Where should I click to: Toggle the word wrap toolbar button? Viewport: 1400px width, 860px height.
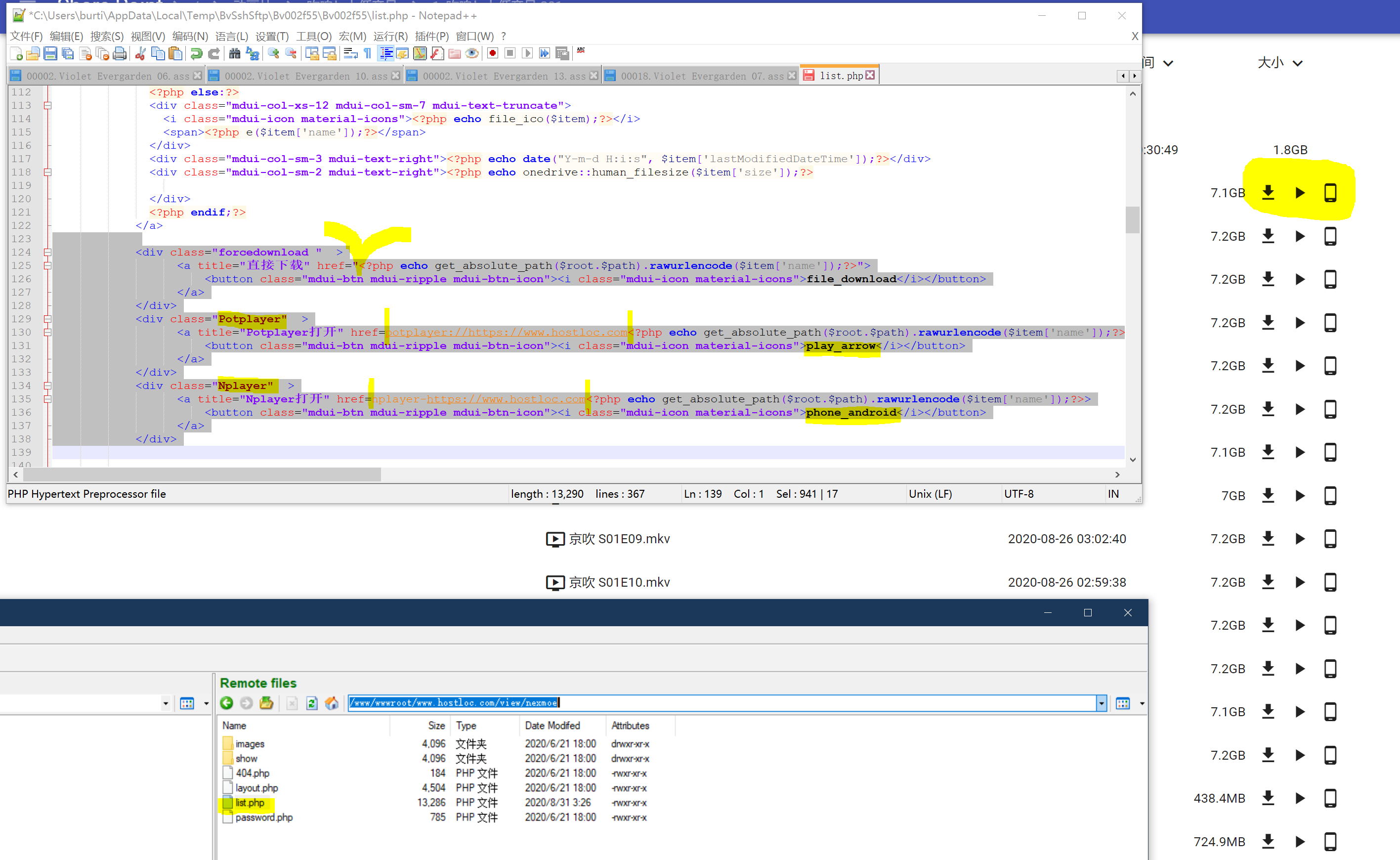click(x=350, y=53)
